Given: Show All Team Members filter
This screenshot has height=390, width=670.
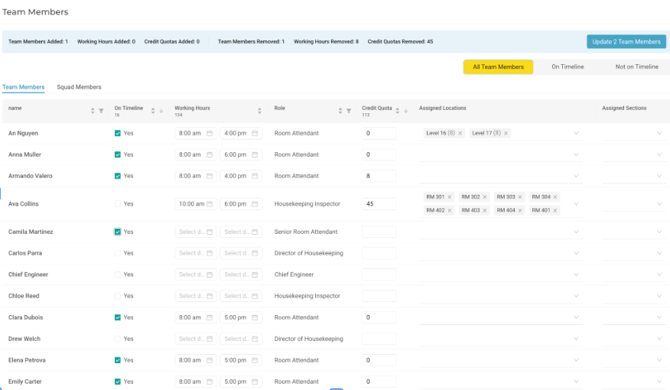Looking at the screenshot, I should point(498,67).
